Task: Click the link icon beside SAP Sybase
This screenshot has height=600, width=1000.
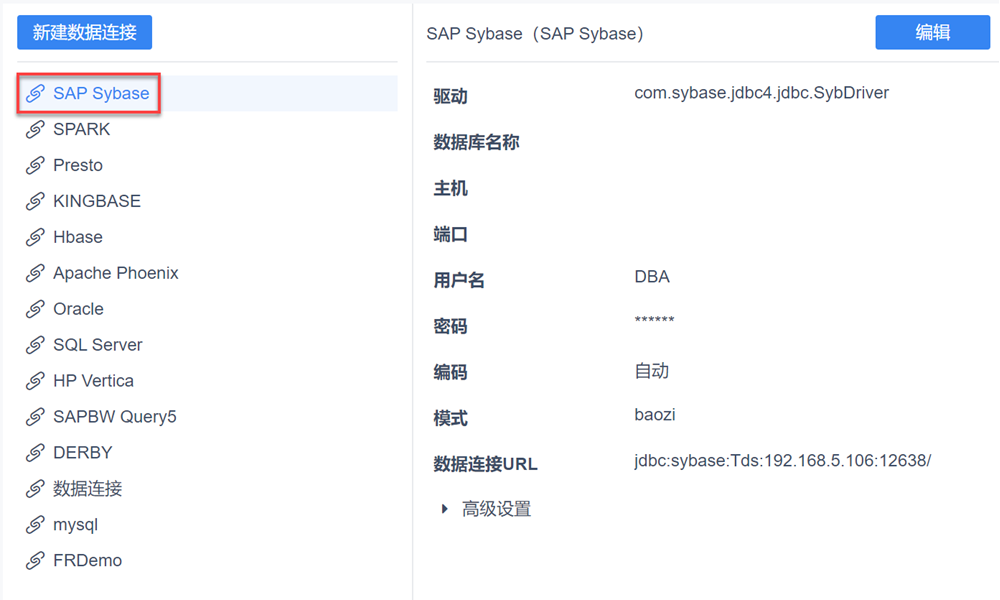Action: pos(35,94)
